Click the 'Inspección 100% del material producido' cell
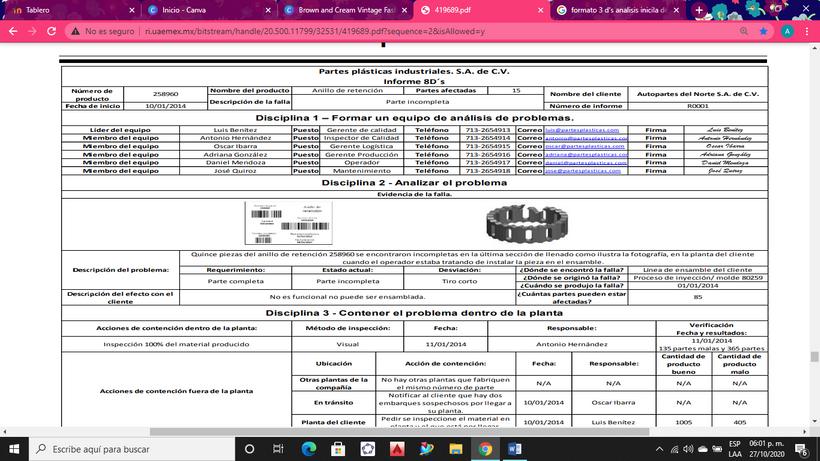 coord(176,344)
